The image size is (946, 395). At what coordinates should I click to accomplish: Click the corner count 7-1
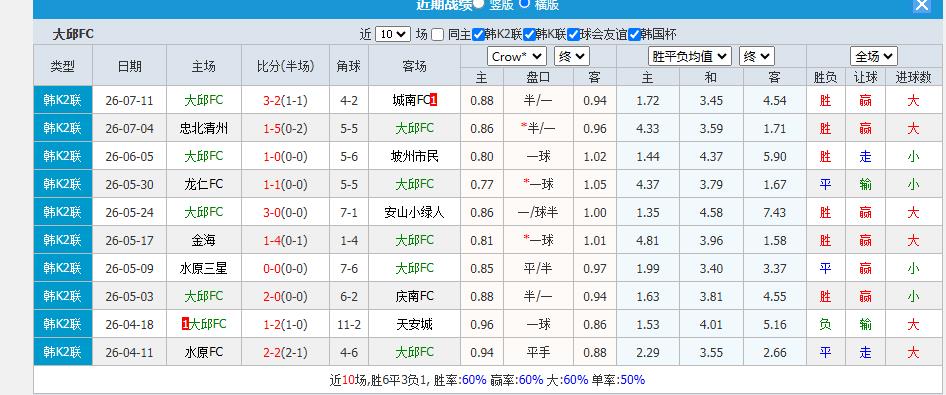[x=349, y=212]
